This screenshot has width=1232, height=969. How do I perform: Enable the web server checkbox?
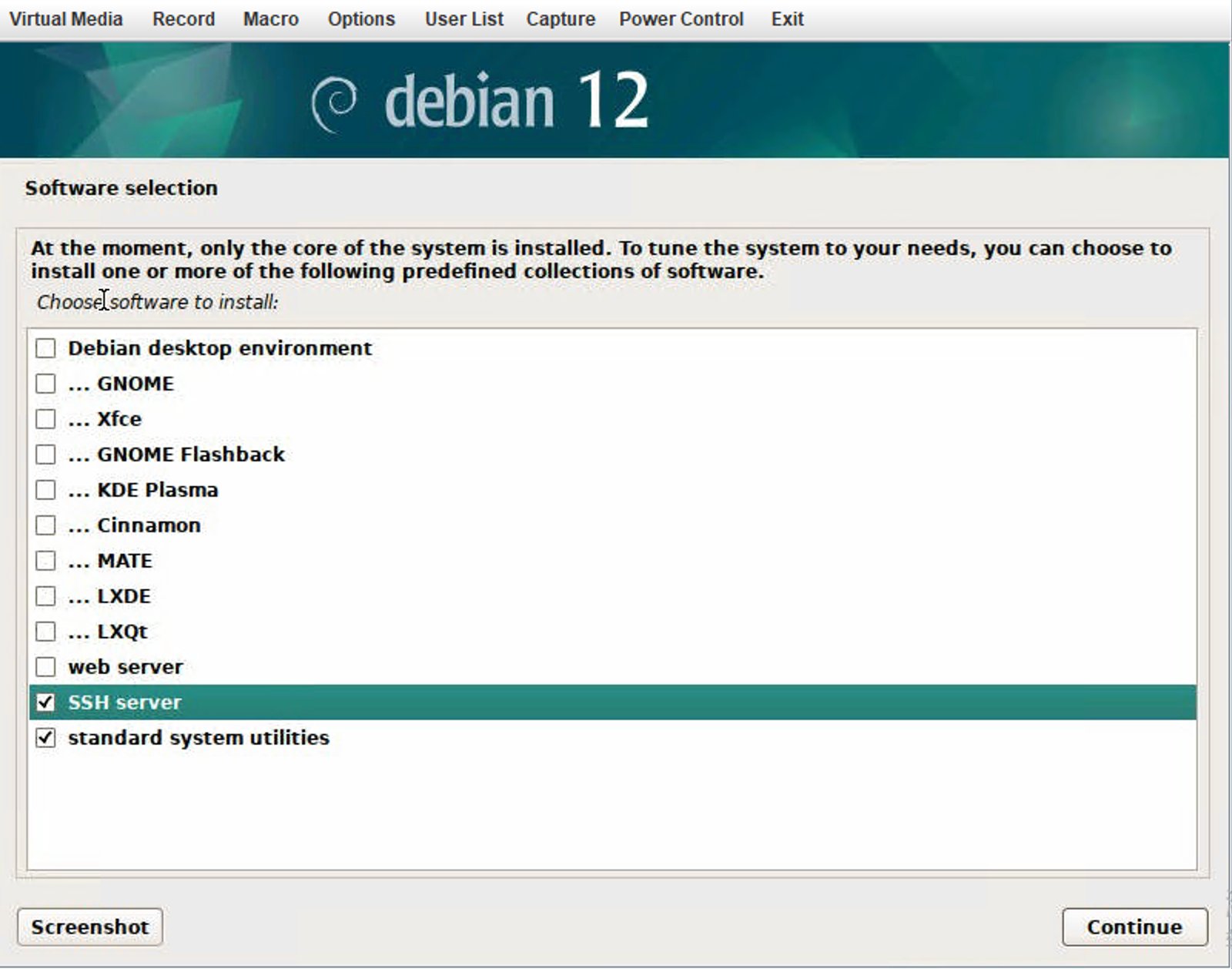pos(46,667)
